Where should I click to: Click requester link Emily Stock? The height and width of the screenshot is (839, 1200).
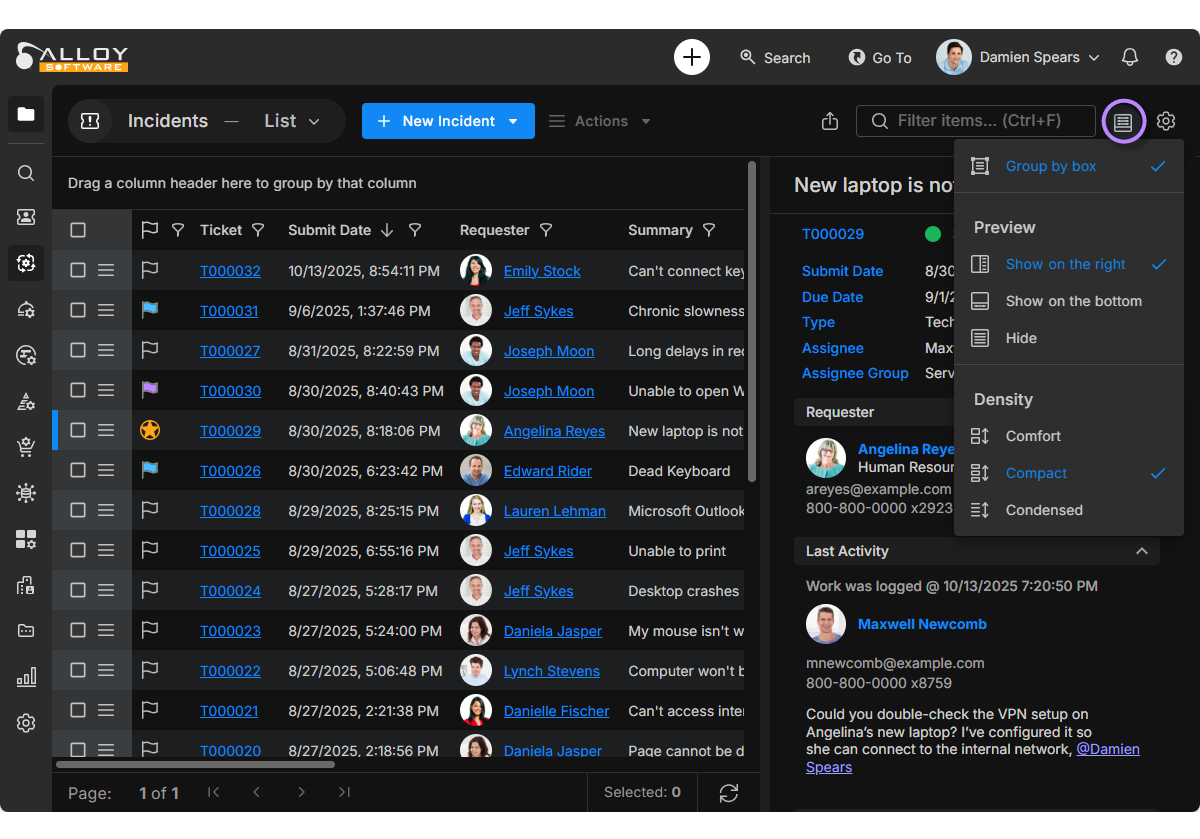542,271
